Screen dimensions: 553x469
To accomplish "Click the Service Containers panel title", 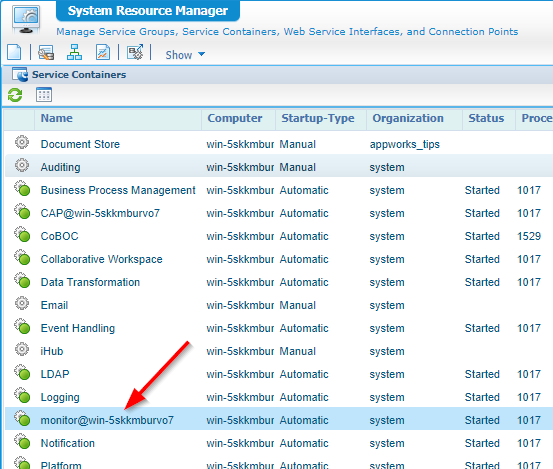I will [79, 75].
